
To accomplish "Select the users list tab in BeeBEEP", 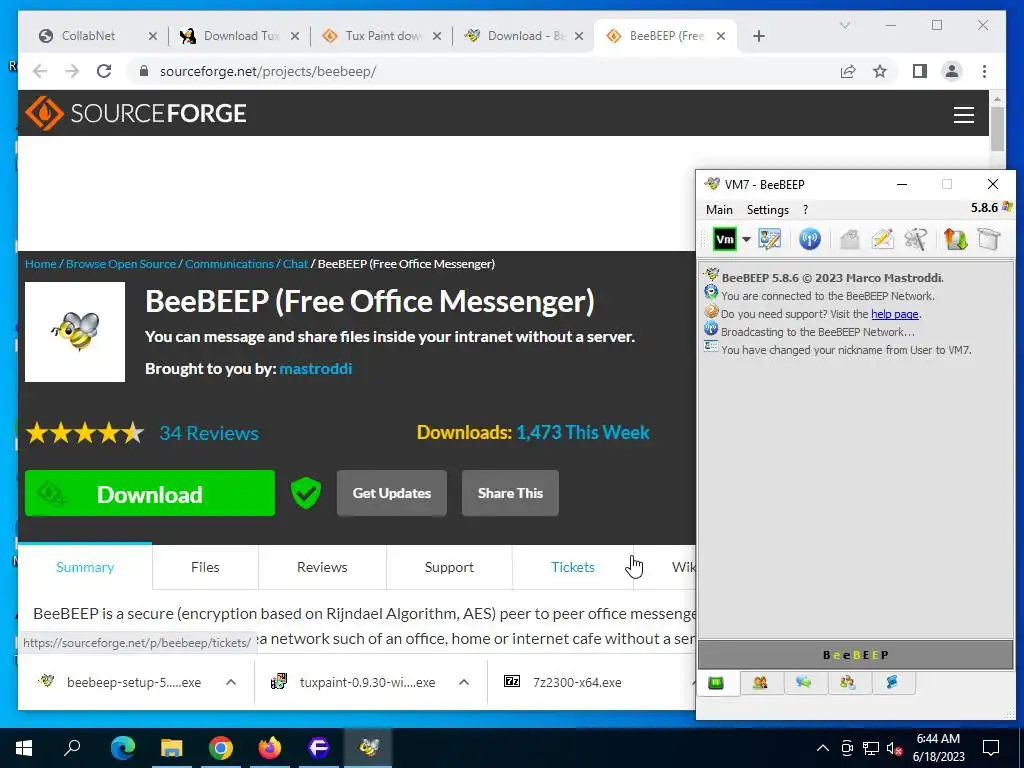I will coord(760,683).
